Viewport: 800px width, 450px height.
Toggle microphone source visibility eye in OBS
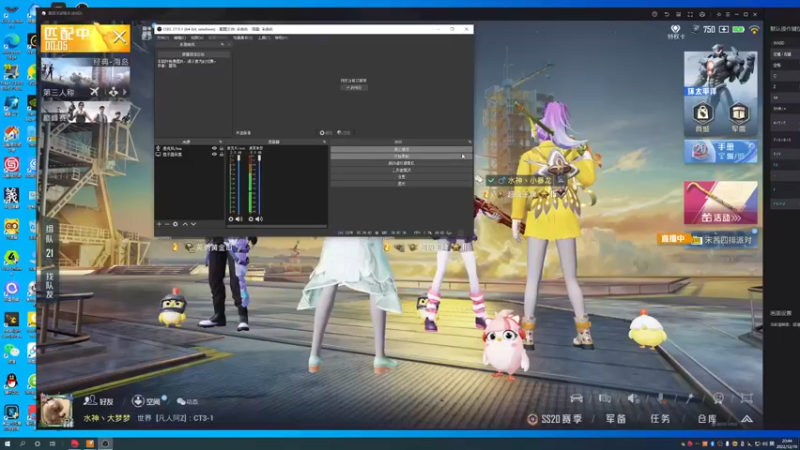[x=214, y=148]
